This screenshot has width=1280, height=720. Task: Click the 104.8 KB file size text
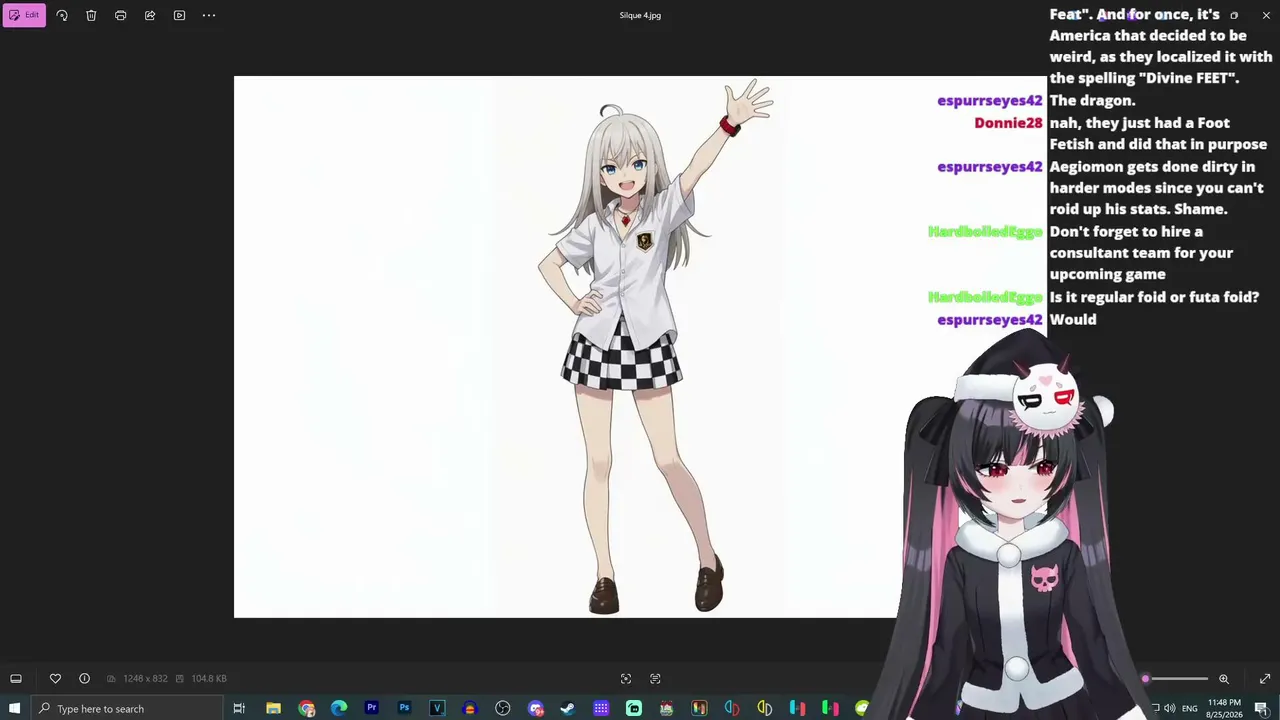(x=208, y=679)
